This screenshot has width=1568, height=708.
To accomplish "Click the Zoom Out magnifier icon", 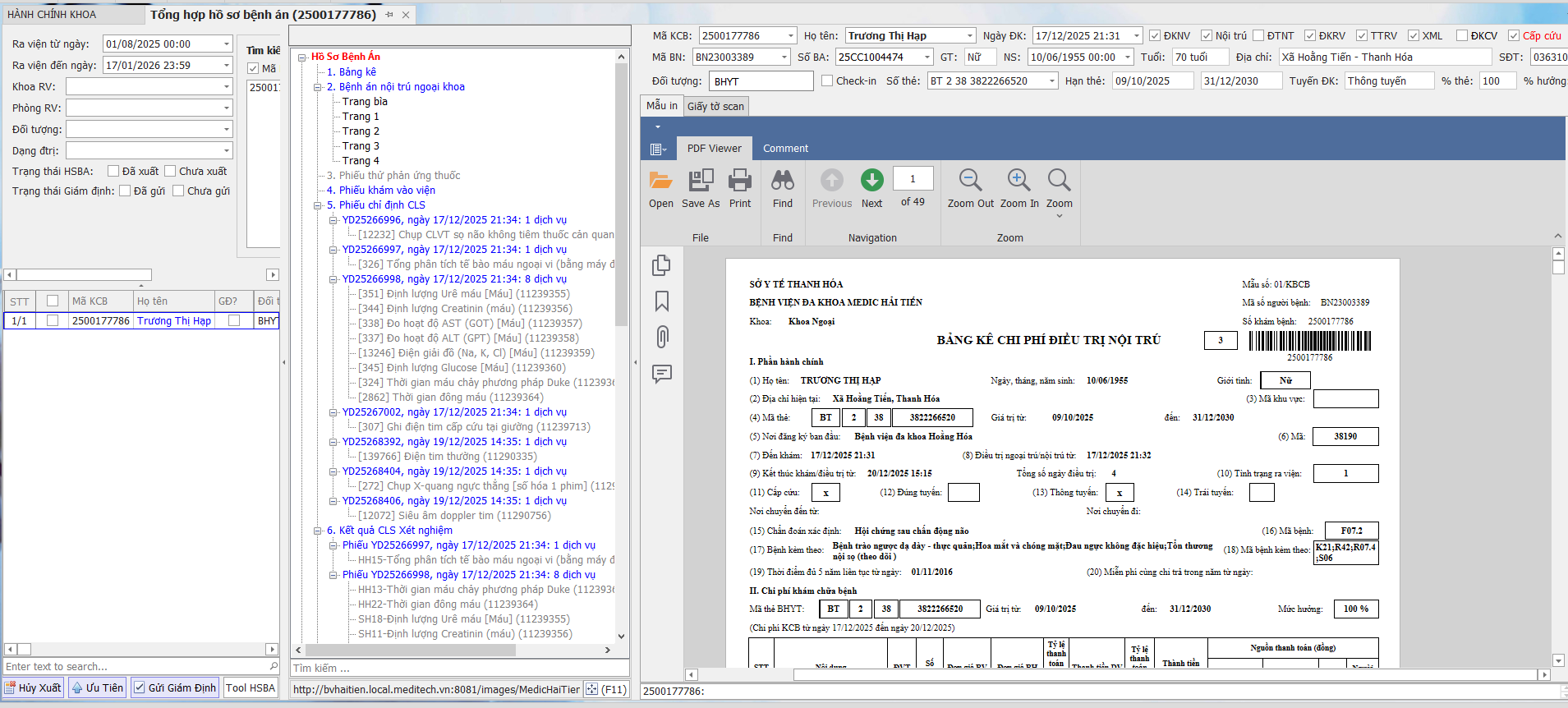I will point(970,181).
